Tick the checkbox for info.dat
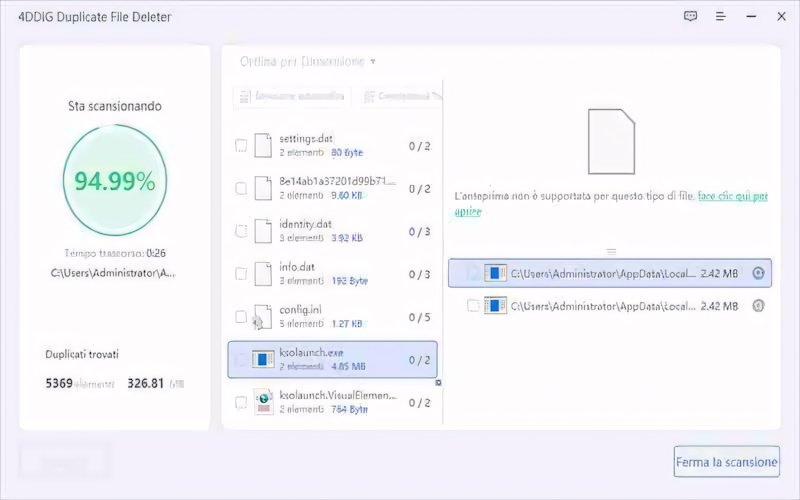The height and width of the screenshot is (500, 800). pyautogui.click(x=241, y=274)
